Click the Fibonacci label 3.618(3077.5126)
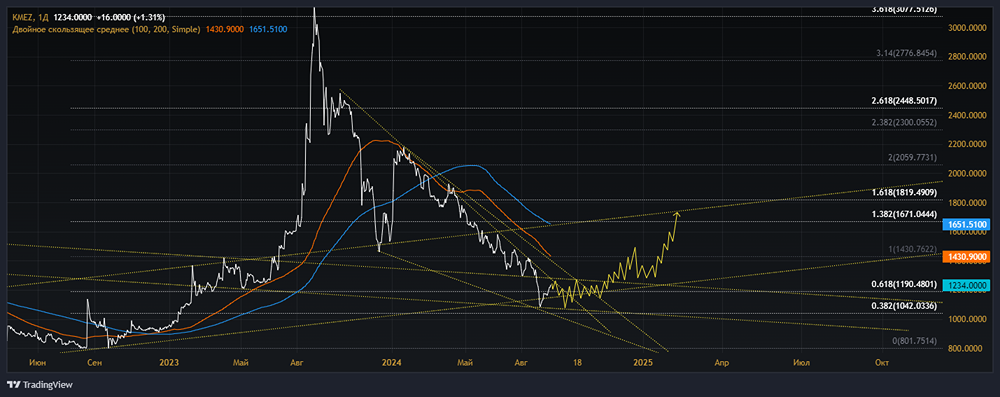Screen dimensions: 1000x397 pyautogui.click(x=904, y=10)
